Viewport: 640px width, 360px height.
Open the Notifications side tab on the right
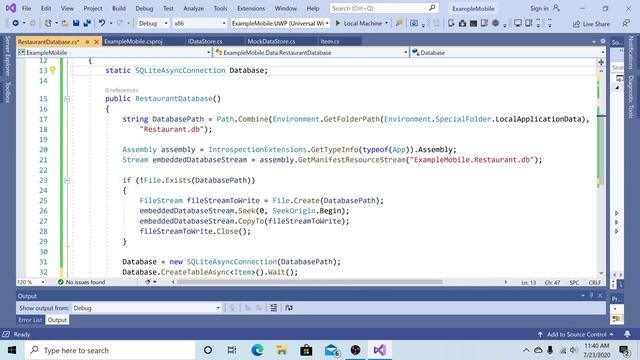pos(631,53)
